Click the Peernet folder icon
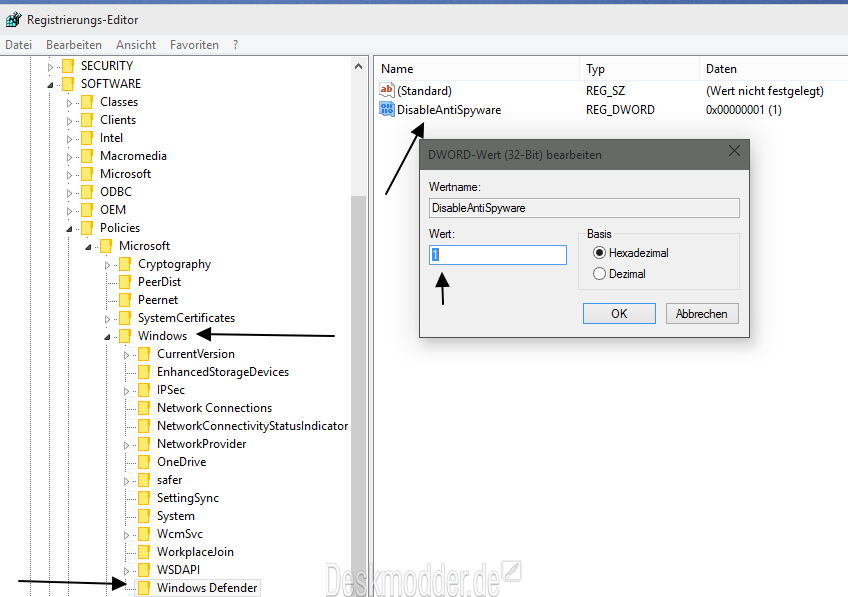848x597 pixels. tap(125, 300)
